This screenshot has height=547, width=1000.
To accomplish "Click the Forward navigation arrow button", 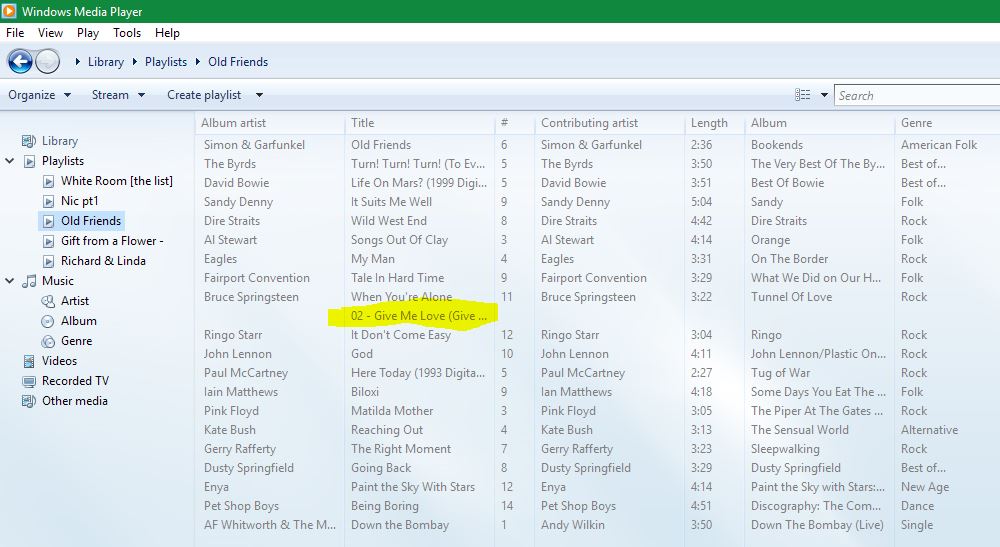I will click(48, 62).
